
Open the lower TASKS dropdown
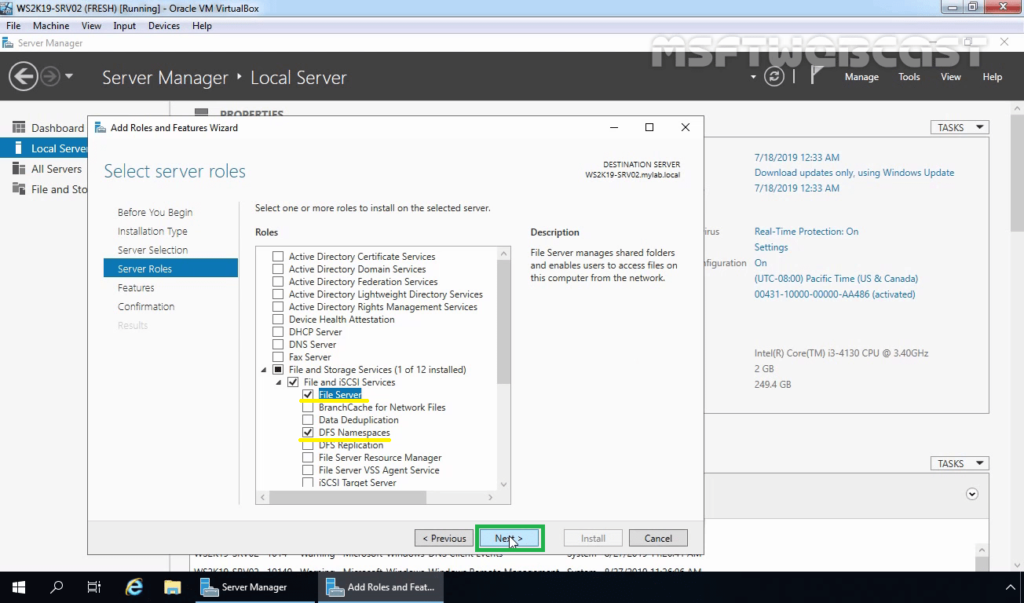[959, 463]
